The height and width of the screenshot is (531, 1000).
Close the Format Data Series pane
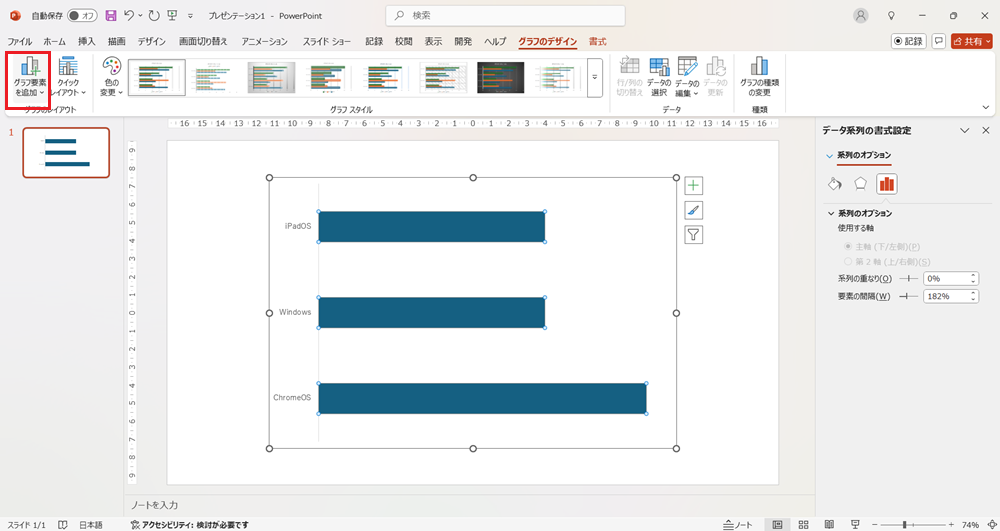click(986, 130)
